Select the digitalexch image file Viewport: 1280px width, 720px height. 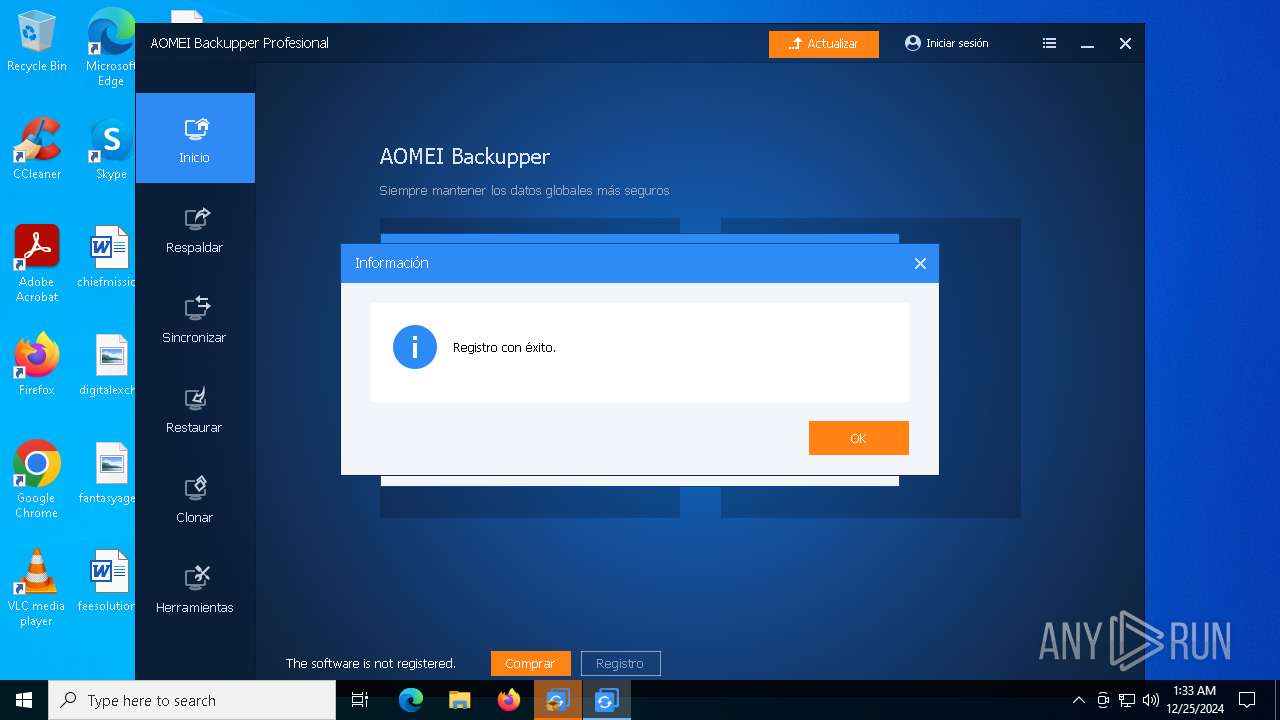[x=109, y=365]
